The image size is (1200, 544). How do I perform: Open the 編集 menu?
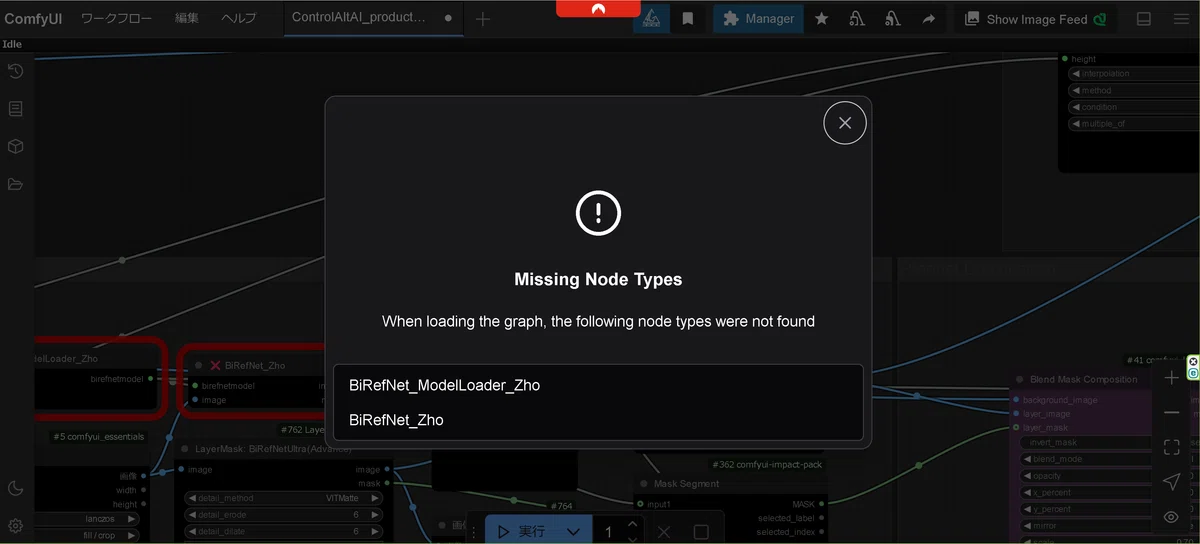pyautogui.click(x=187, y=18)
